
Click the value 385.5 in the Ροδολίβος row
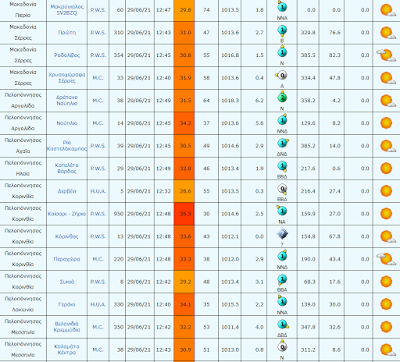tap(309, 55)
